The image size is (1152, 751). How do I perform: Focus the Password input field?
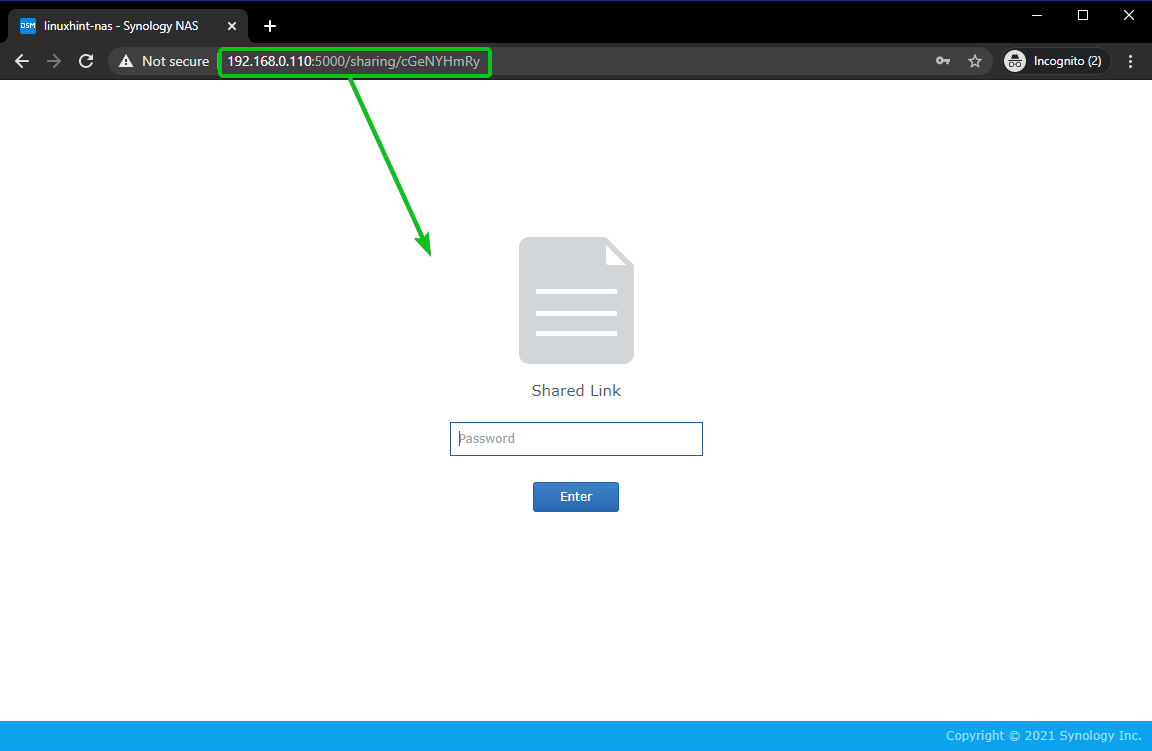click(576, 439)
